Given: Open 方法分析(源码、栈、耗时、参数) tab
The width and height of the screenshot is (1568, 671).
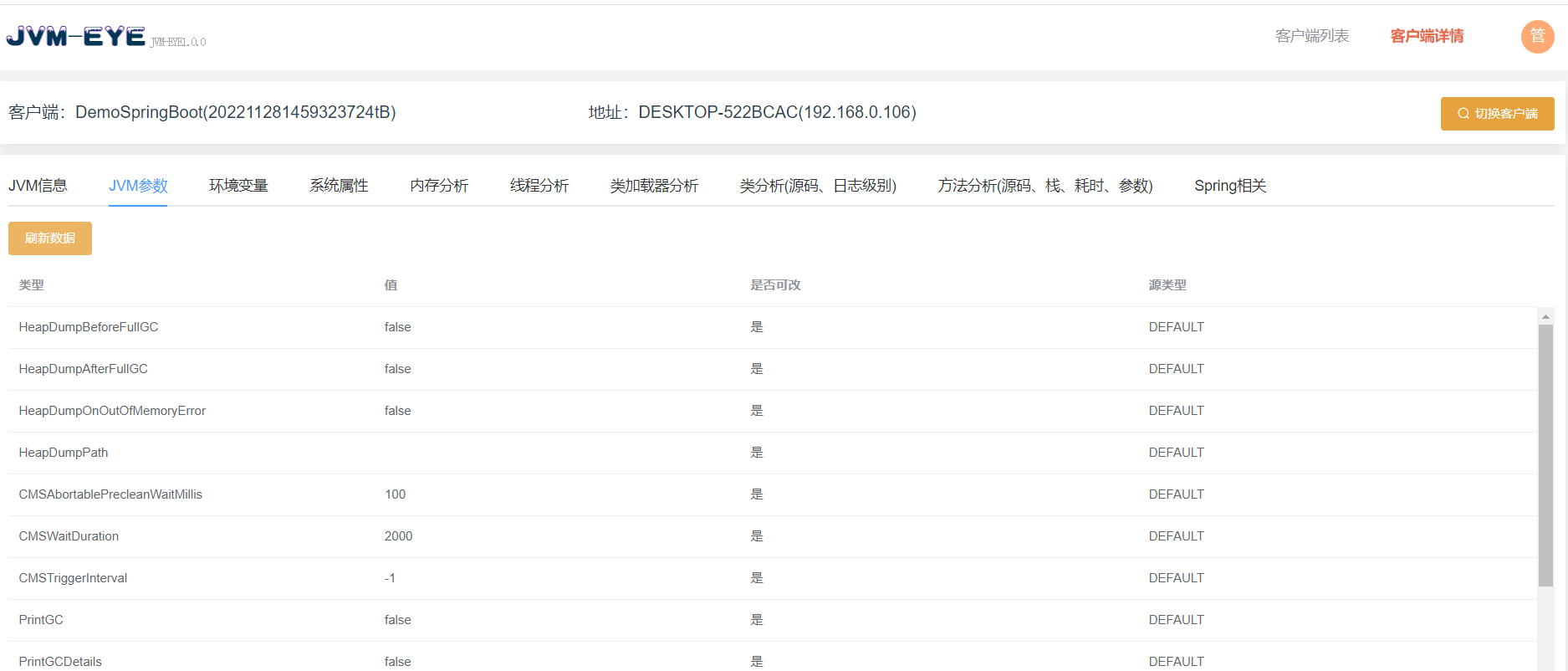Looking at the screenshot, I should click(1045, 186).
